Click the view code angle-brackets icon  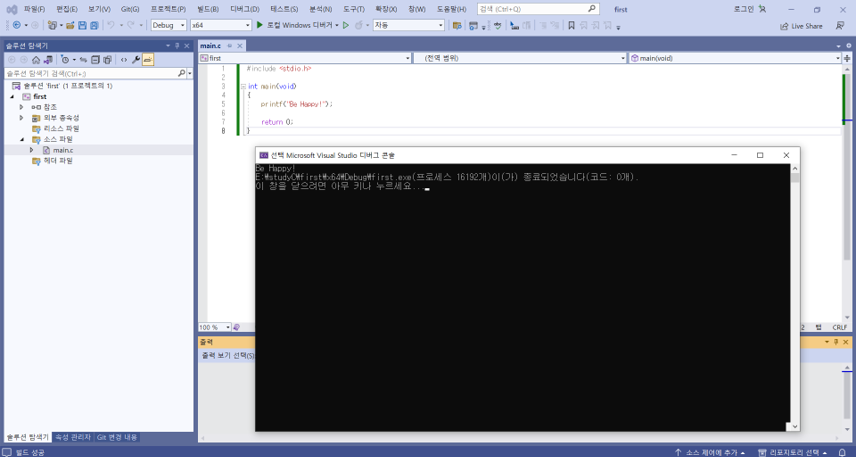tap(124, 60)
